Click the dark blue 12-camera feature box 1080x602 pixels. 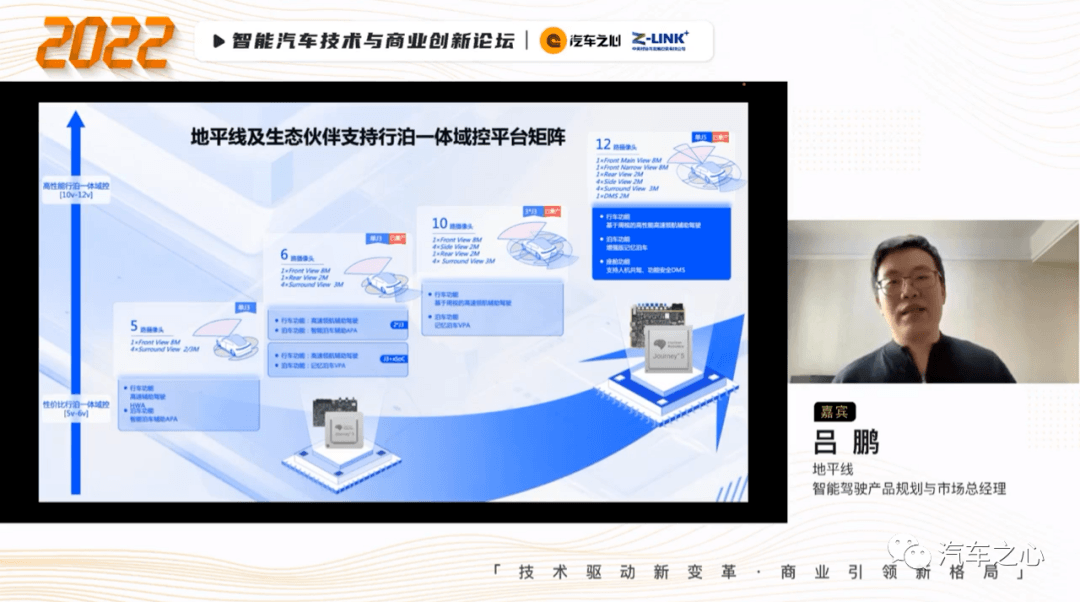pyautogui.click(x=661, y=242)
